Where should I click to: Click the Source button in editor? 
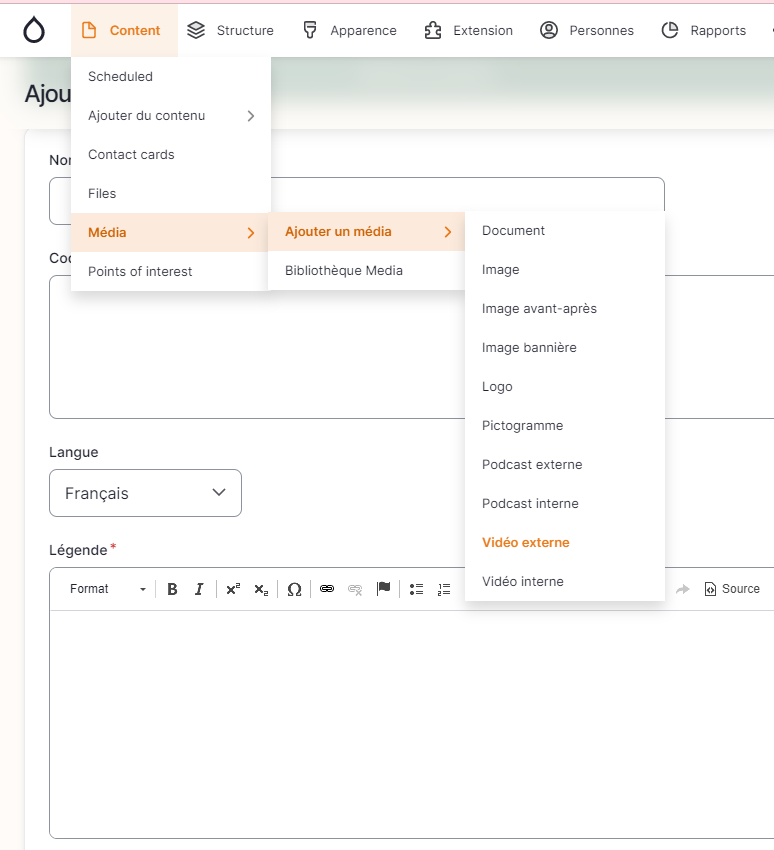tap(732, 589)
